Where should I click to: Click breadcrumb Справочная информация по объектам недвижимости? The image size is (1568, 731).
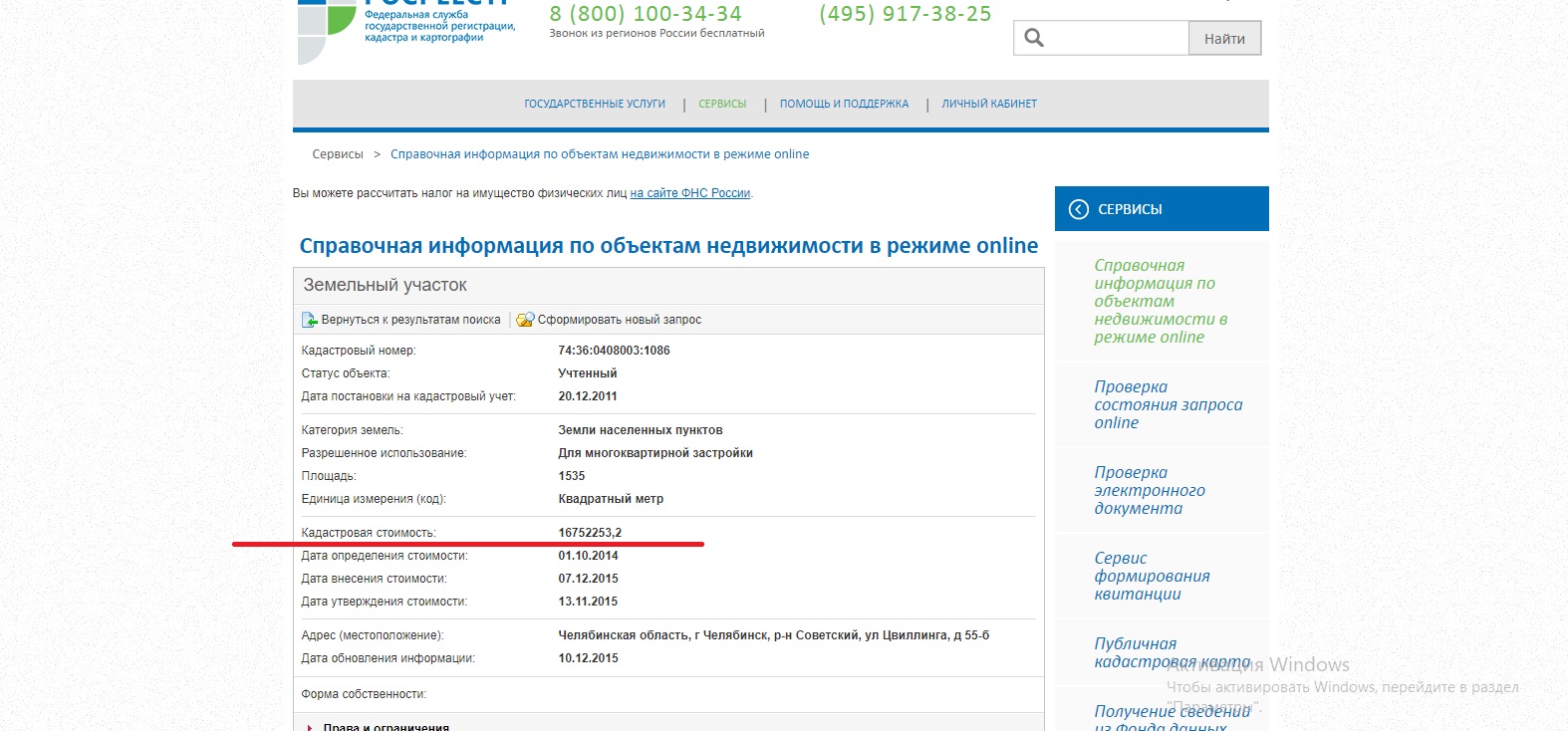point(600,154)
